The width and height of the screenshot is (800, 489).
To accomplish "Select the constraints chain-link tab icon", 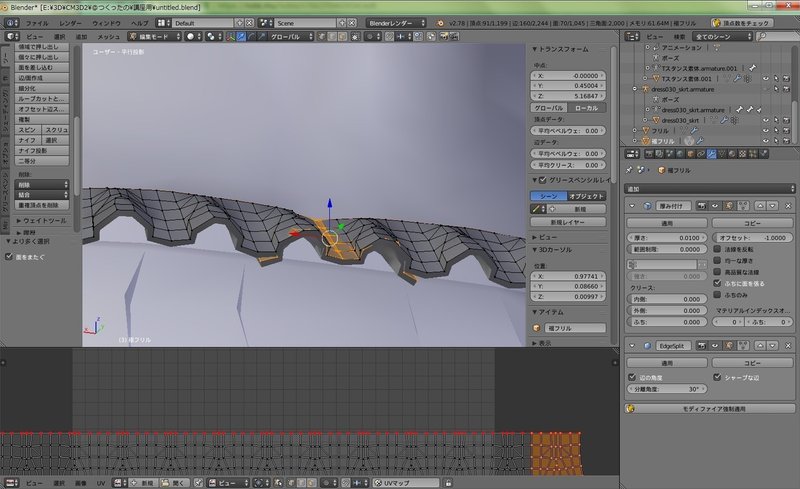I will [x=701, y=154].
